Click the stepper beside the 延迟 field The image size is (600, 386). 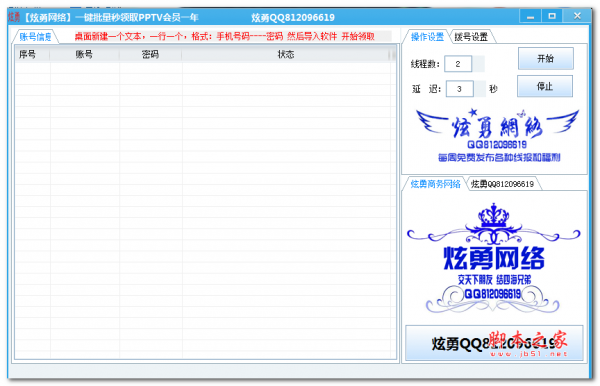click(480, 89)
